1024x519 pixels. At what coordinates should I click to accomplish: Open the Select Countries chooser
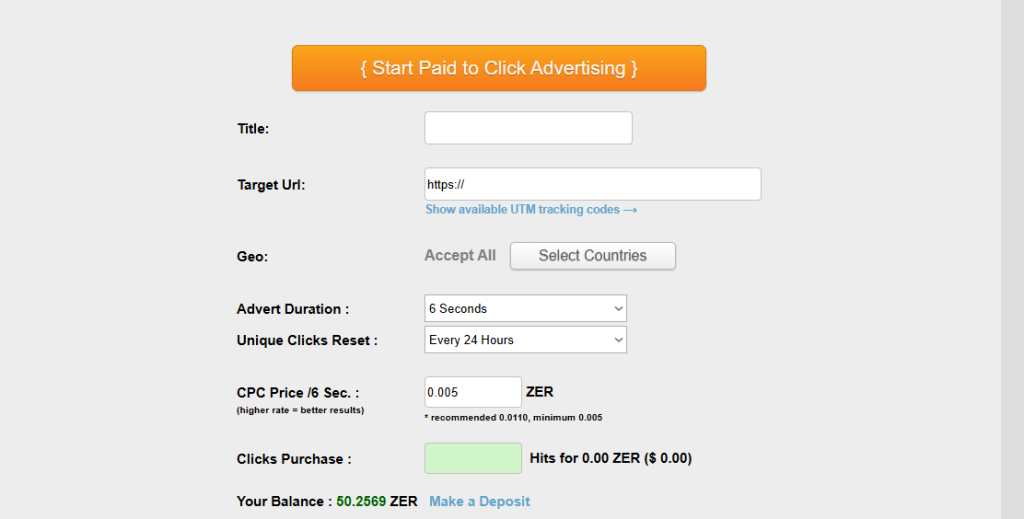[x=592, y=256]
